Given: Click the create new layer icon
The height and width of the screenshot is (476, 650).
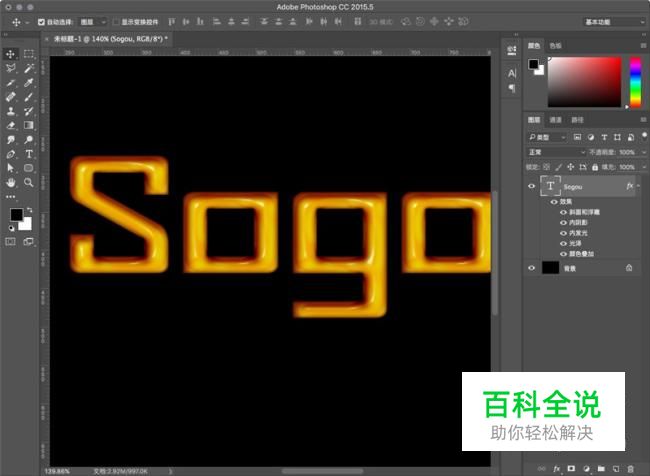Looking at the screenshot, I should coord(616,469).
